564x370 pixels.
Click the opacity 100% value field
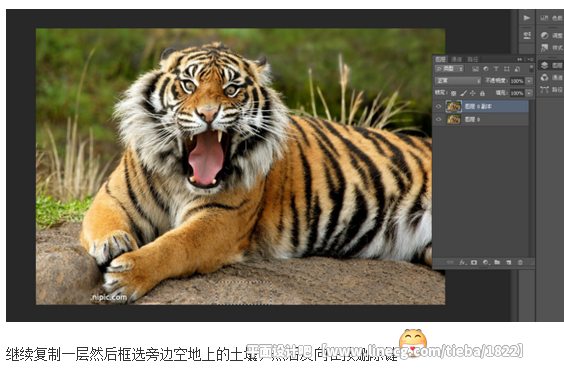coord(517,81)
